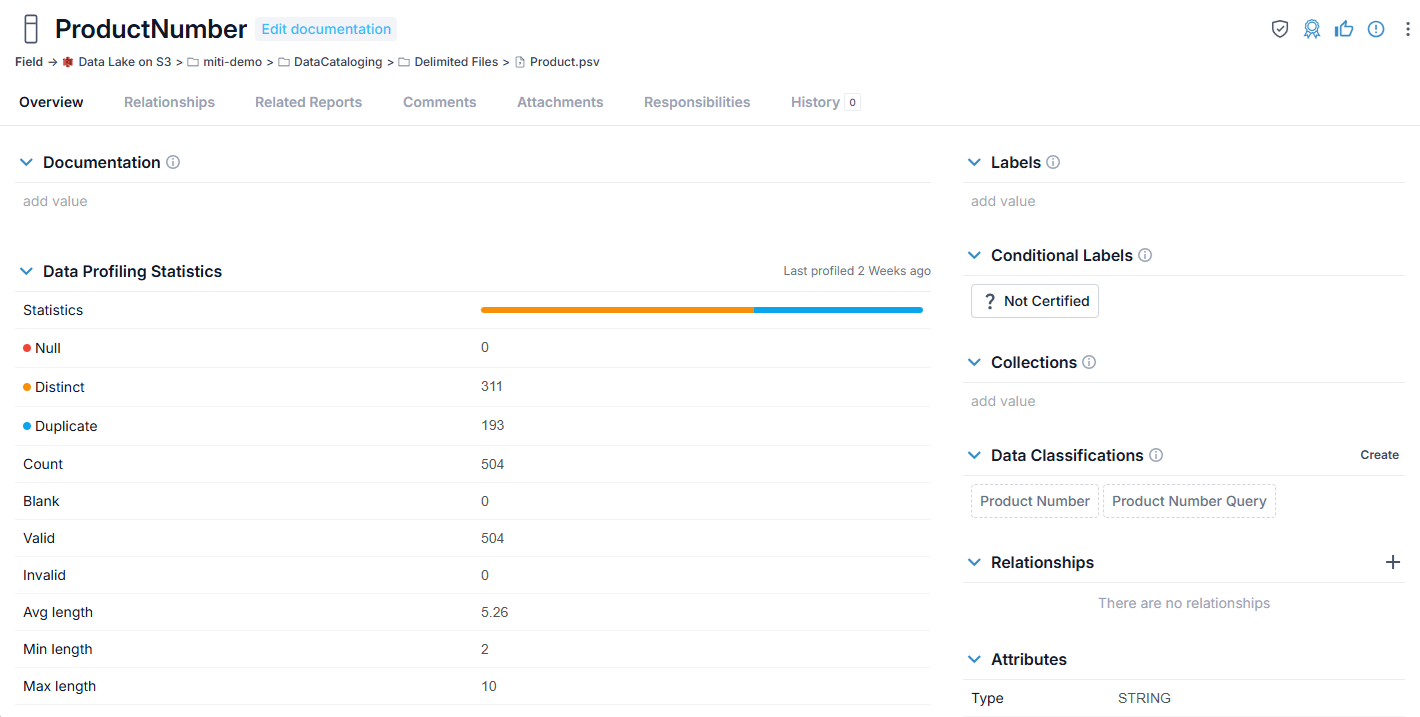
Task: Click add value under Documentation
Action: (x=55, y=201)
